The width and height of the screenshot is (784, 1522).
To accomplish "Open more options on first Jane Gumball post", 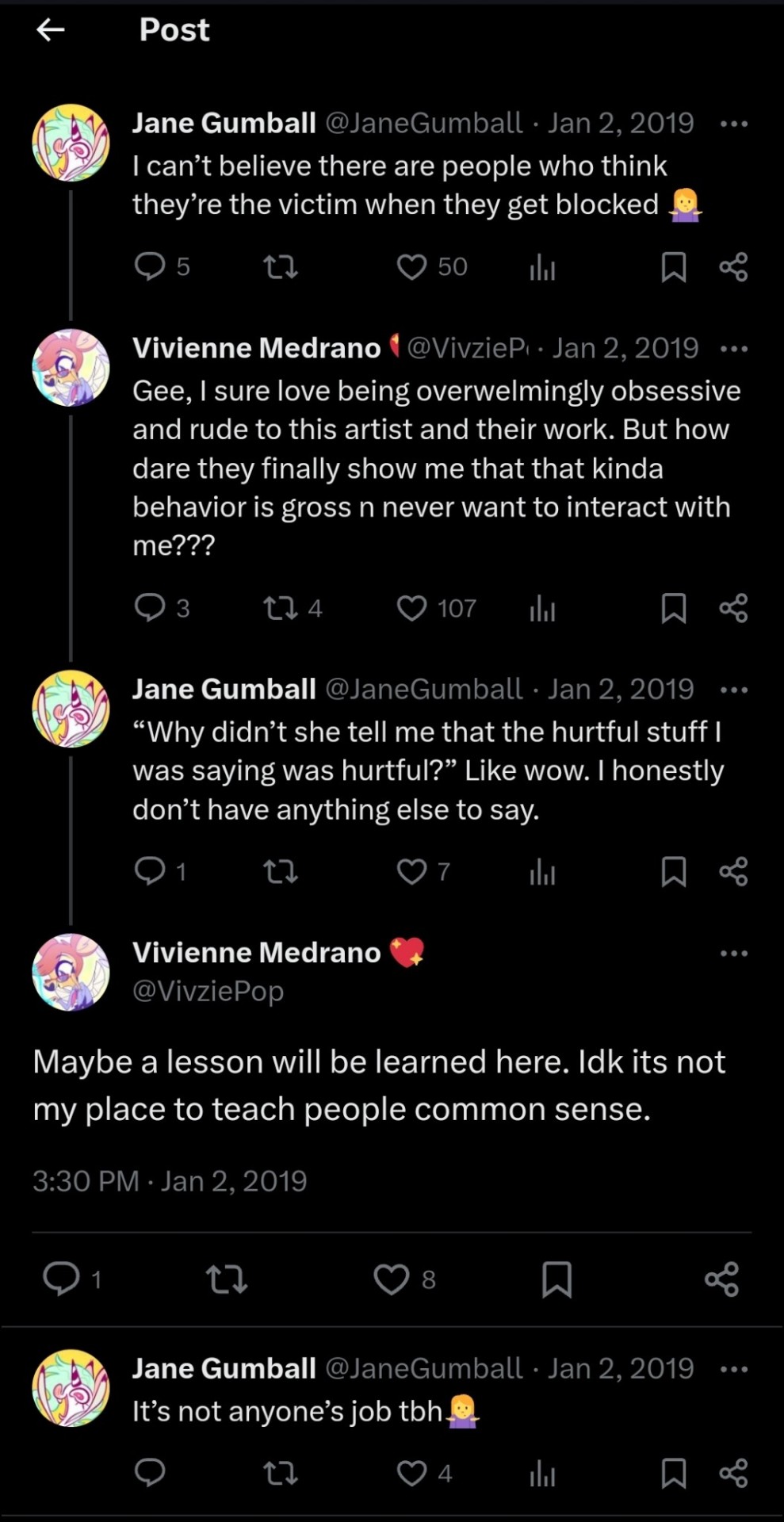I will tap(734, 124).
